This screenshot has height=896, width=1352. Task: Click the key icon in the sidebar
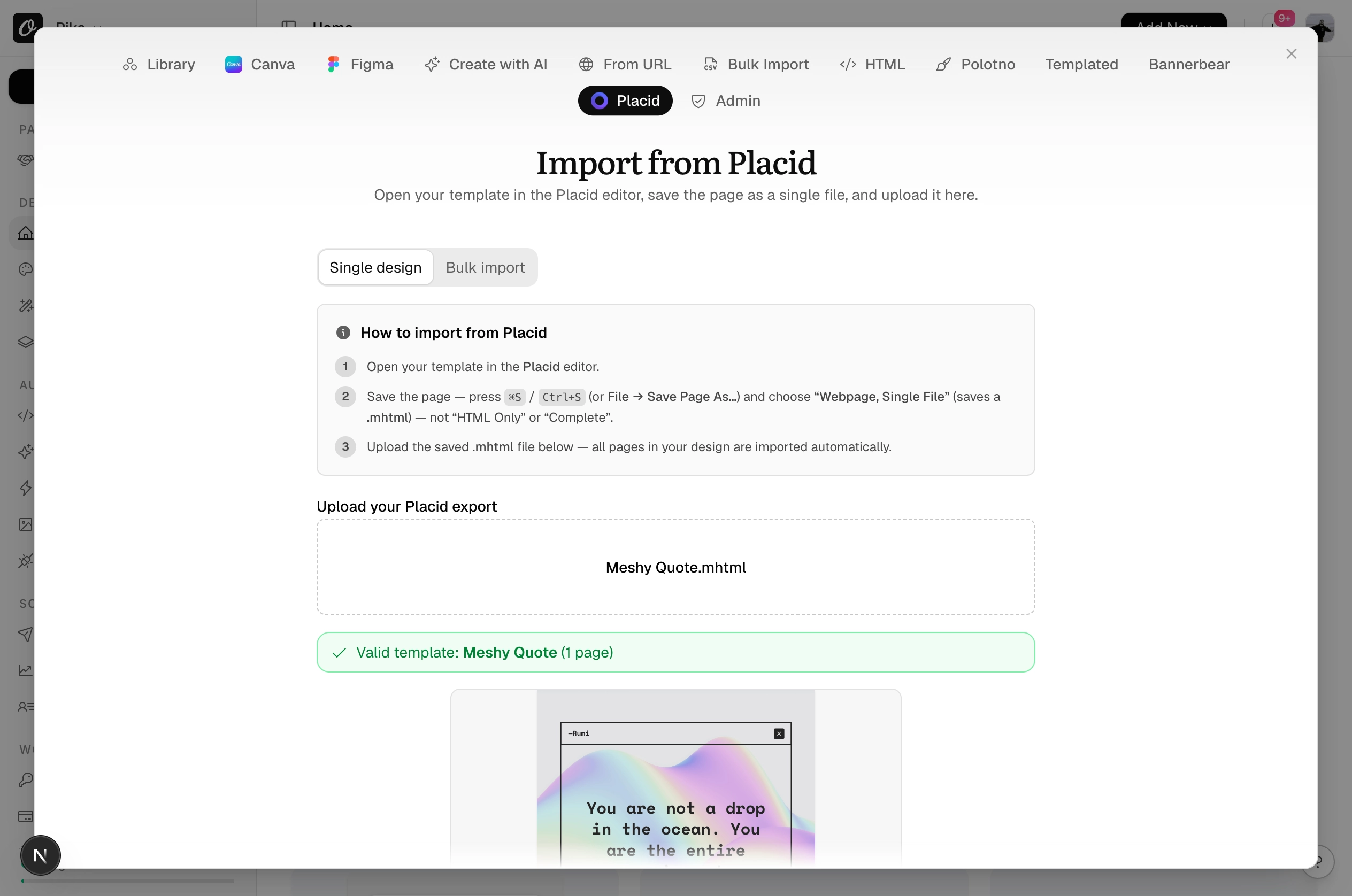pyautogui.click(x=25, y=780)
